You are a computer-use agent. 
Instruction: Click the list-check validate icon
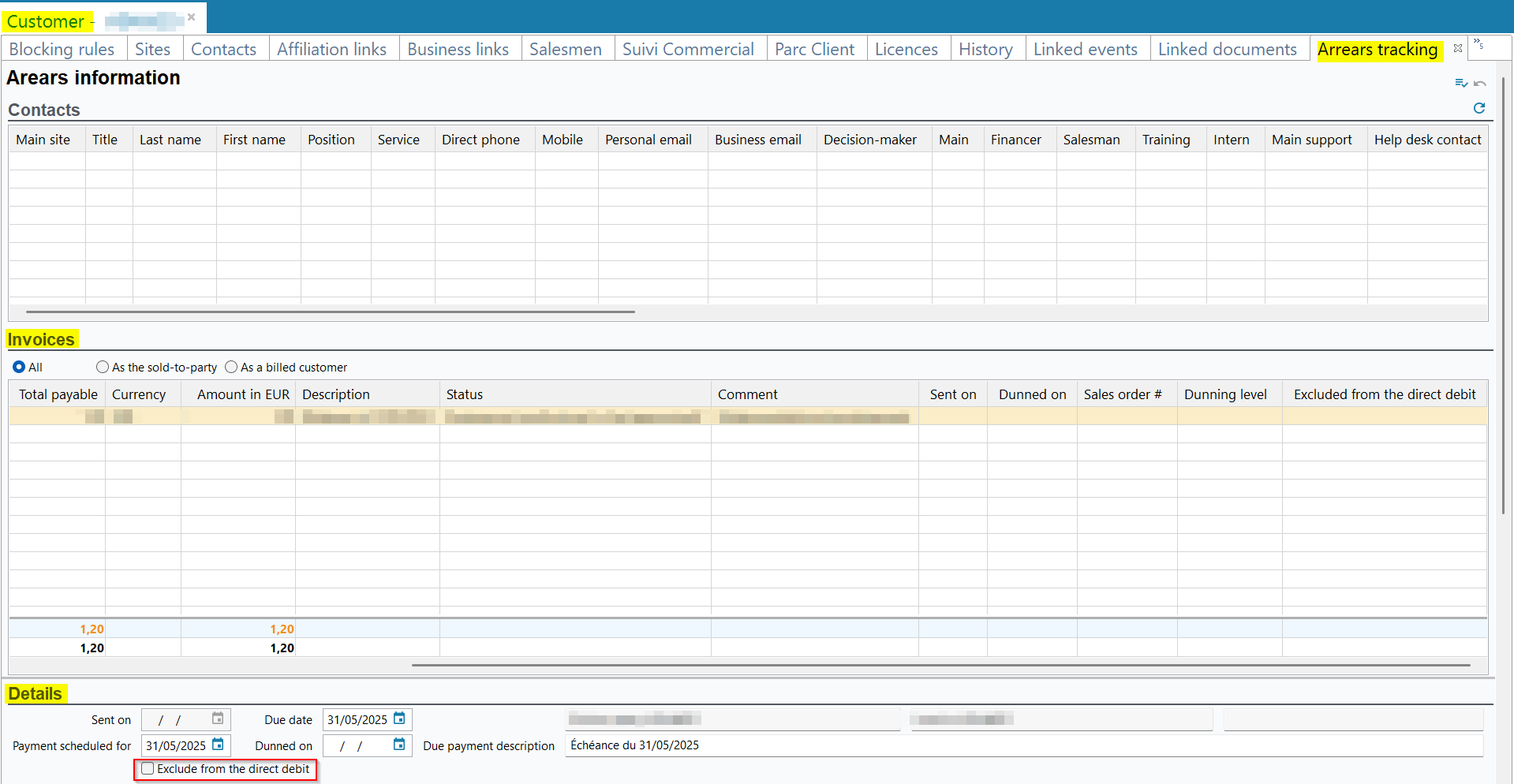click(x=1460, y=83)
